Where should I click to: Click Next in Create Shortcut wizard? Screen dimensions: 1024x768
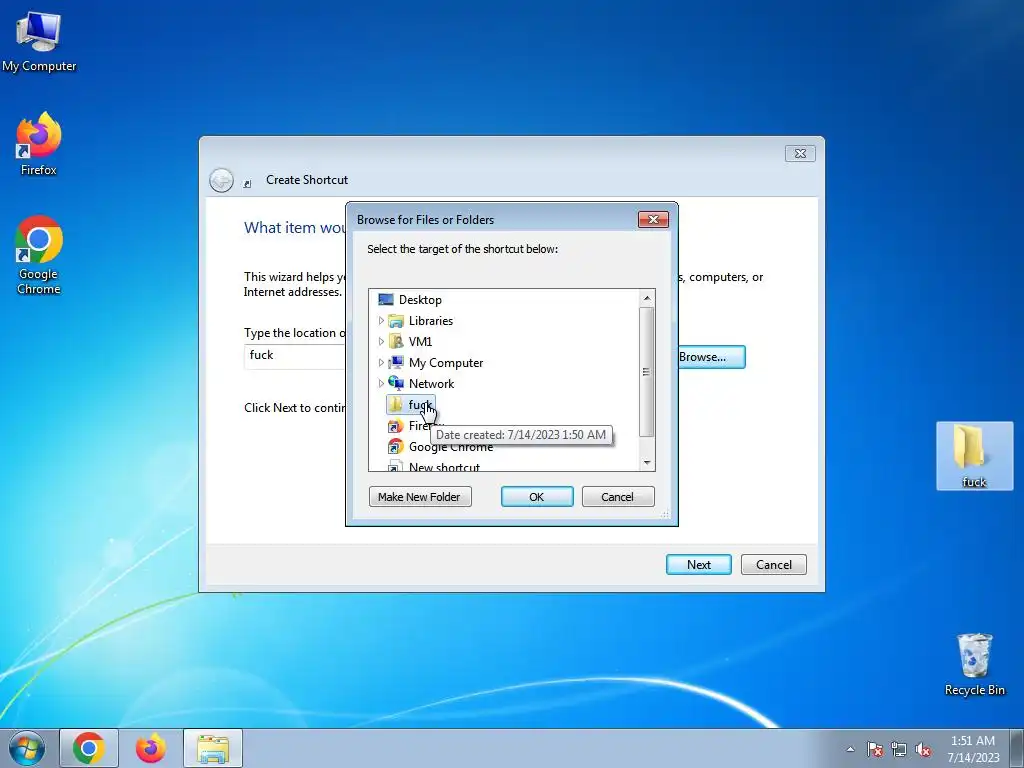(699, 565)
